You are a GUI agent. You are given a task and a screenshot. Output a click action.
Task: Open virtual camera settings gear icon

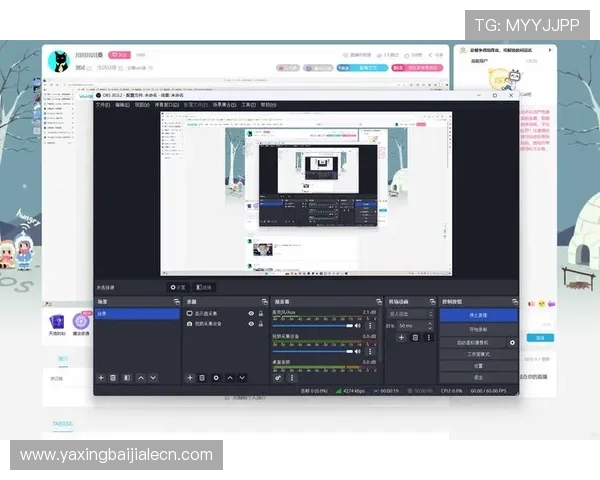click(512, 343)
